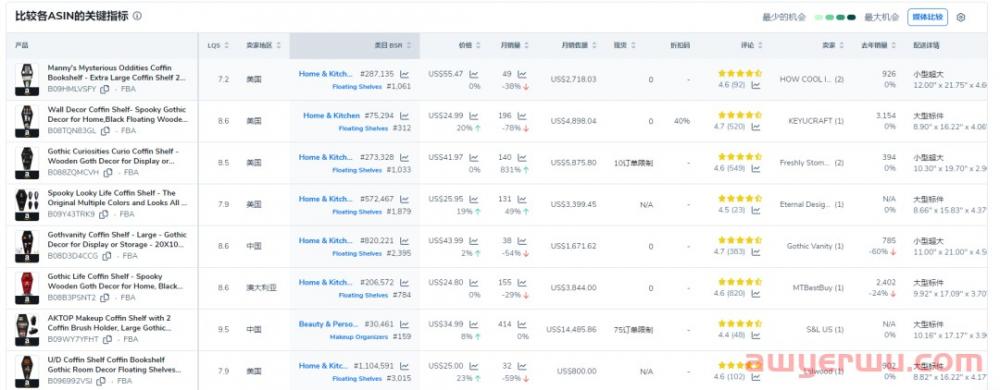1000x390 pixels.
Task: Open price history chart for US$24.99
Action: [x=474, y=115]
